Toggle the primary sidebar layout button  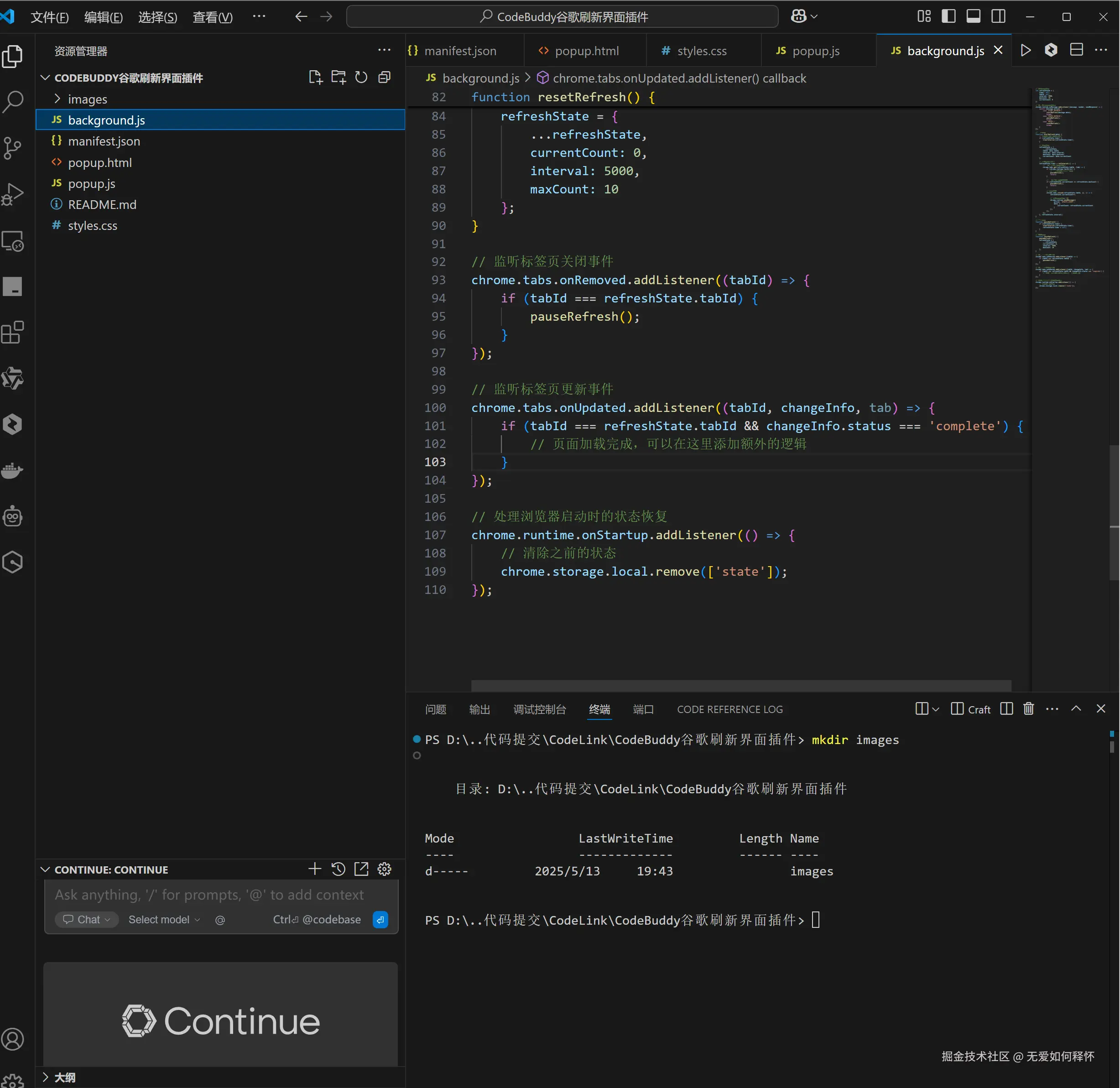click(948, 16)
